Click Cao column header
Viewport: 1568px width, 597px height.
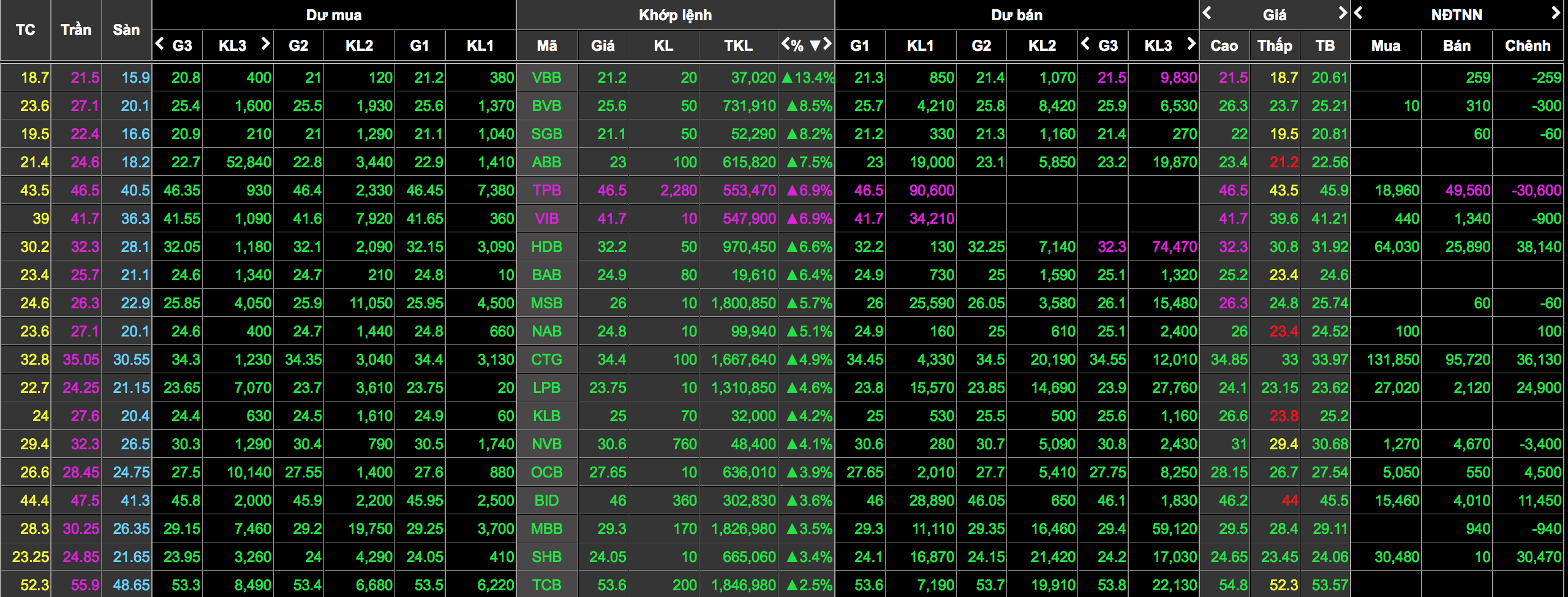coord(1224,45)
